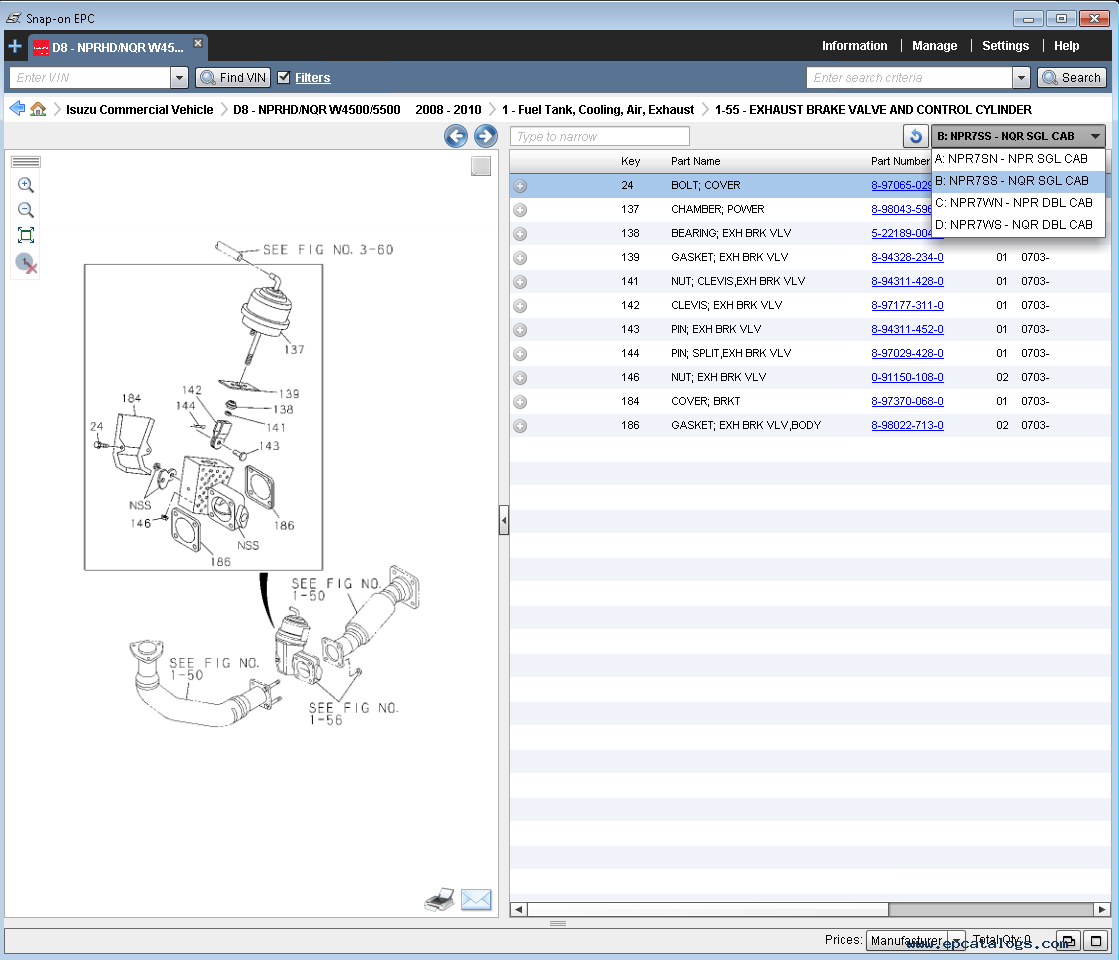The height and width of the screenshot is (960, 1119).
Task: Click the Enter VIN input field
Action: click(x=91, y=77)
